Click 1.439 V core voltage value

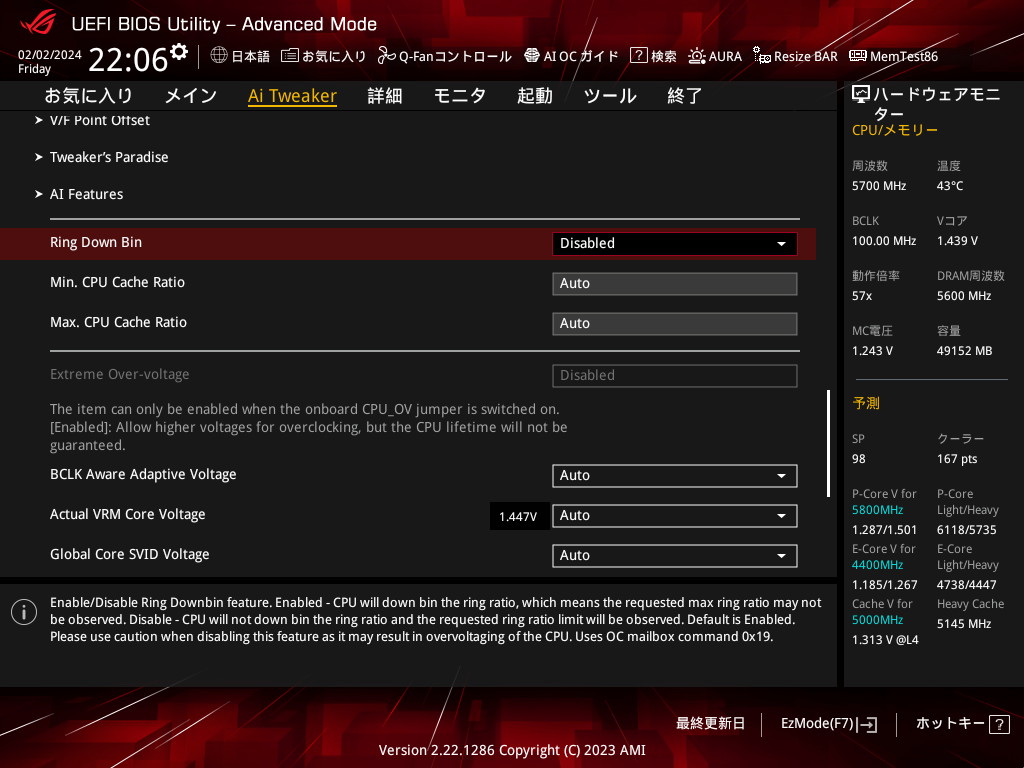pyautogui.click(x=957, y=241)
